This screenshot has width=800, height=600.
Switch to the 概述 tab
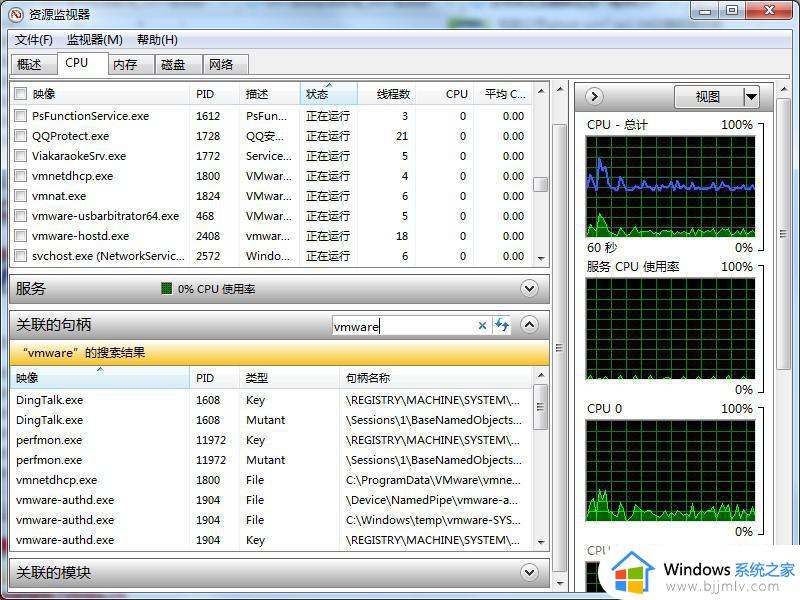[34, 65]
